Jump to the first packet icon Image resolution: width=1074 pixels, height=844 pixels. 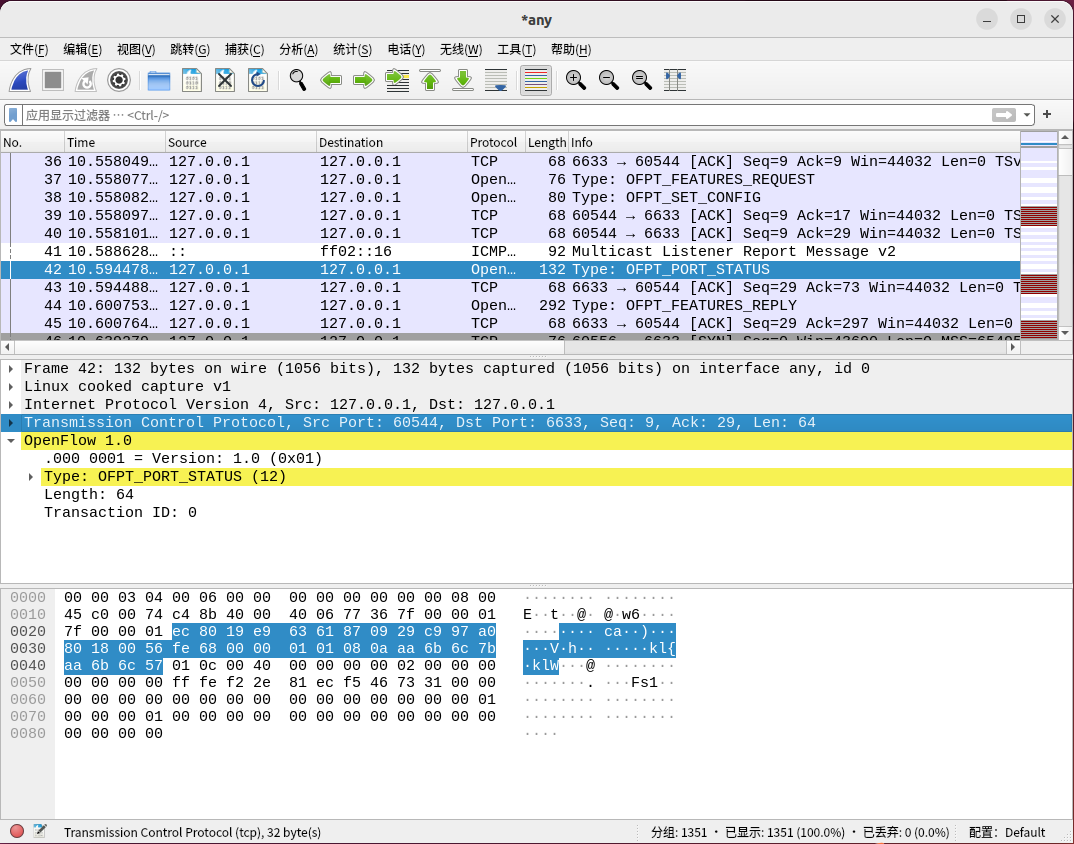430,80
